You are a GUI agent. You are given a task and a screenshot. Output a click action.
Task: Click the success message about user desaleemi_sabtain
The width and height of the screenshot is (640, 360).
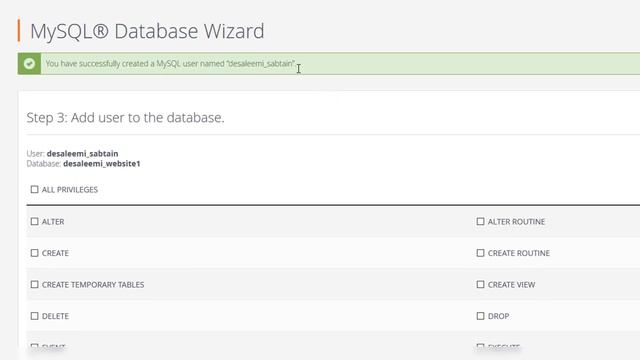pyautogui.click(x=170, y=64)
